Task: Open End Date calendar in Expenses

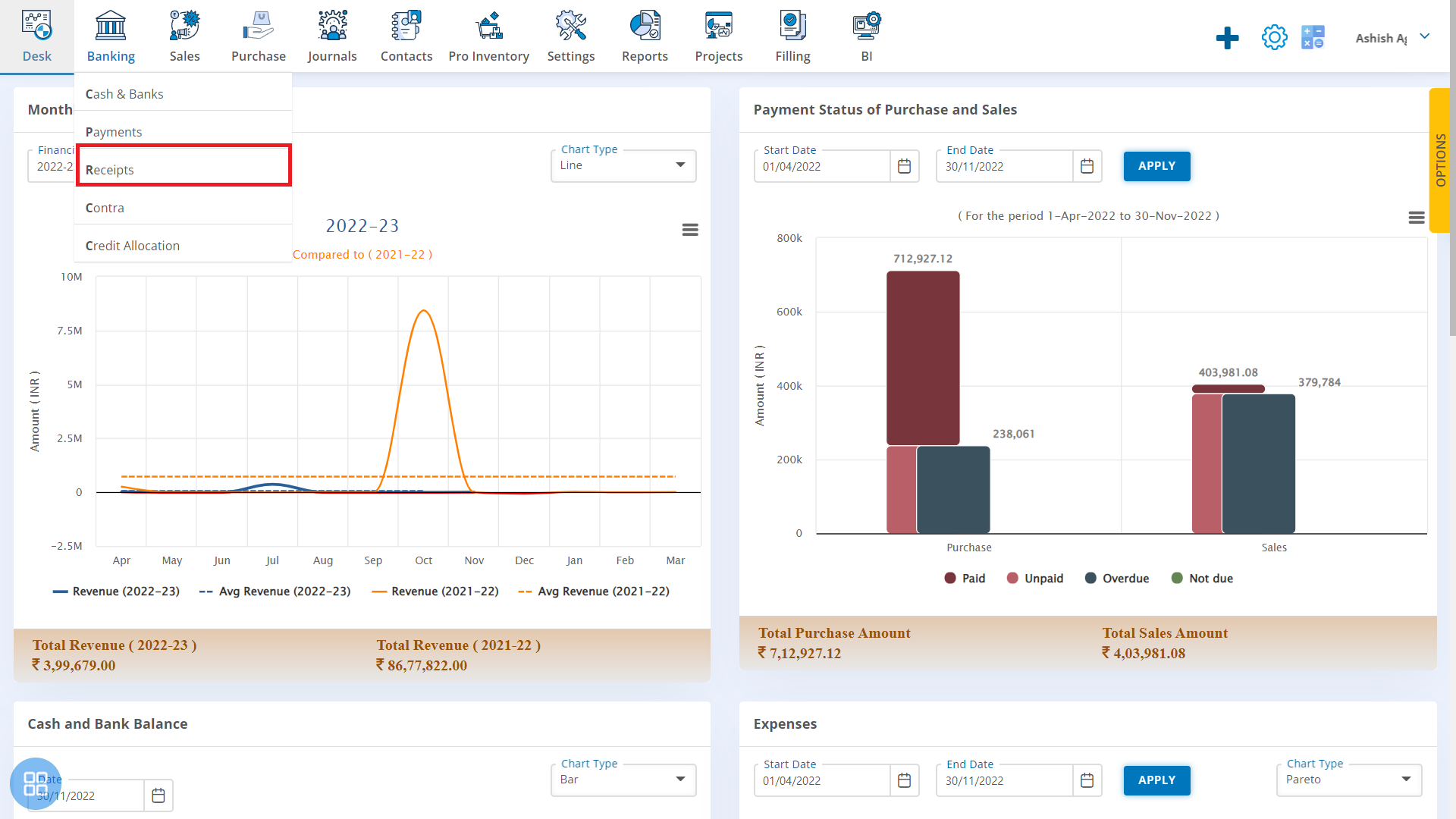Action: 1087,780
